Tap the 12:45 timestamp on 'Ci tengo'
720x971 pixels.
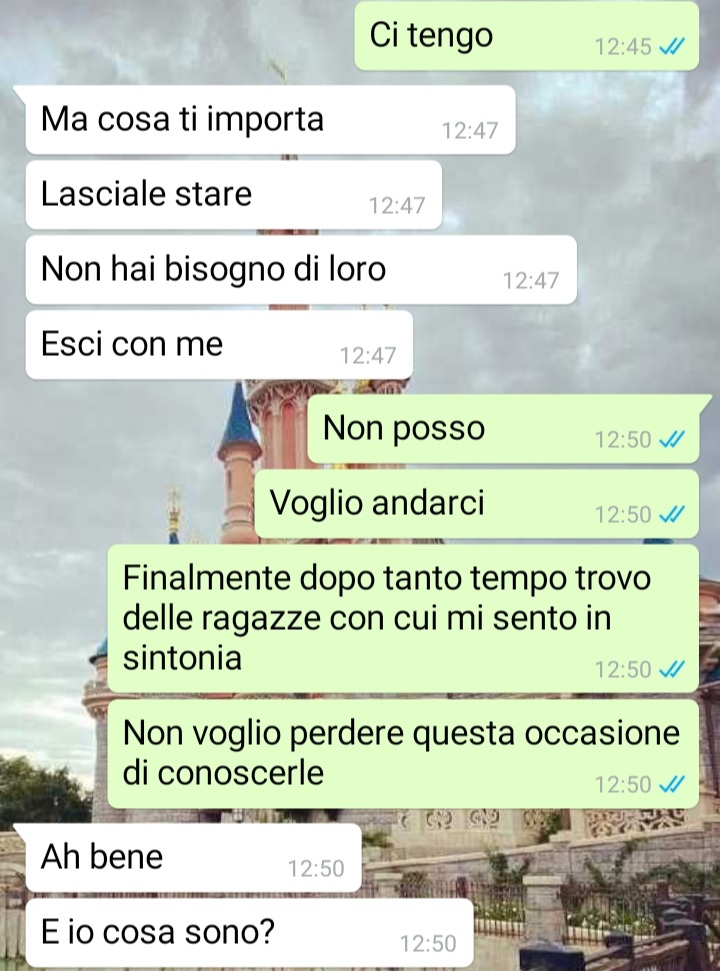(x=623, y=46)
